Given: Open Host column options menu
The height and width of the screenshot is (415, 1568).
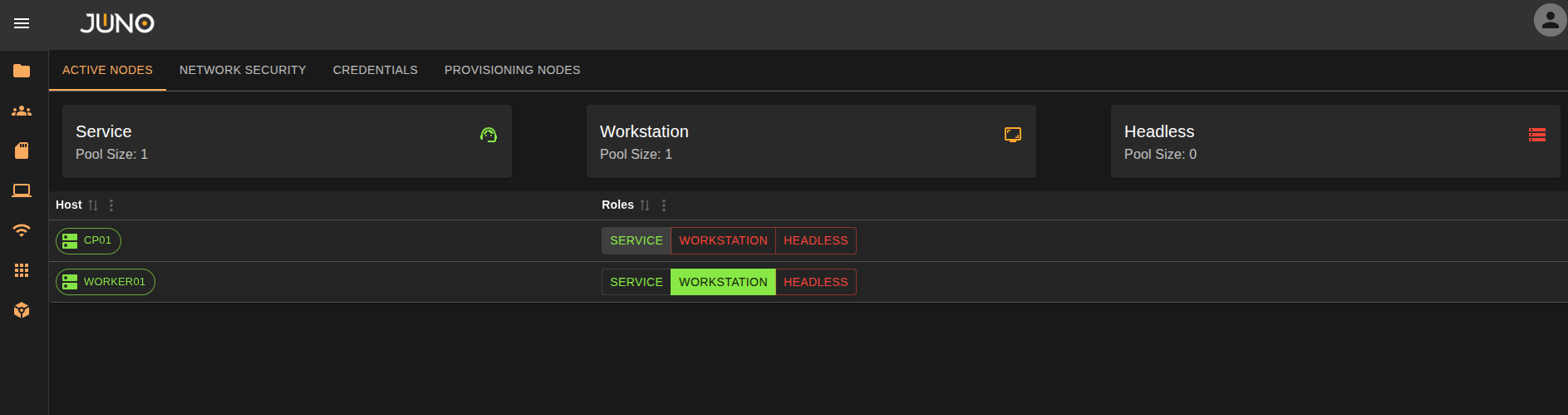Looking at the screenshot, I should pos(111,205).
